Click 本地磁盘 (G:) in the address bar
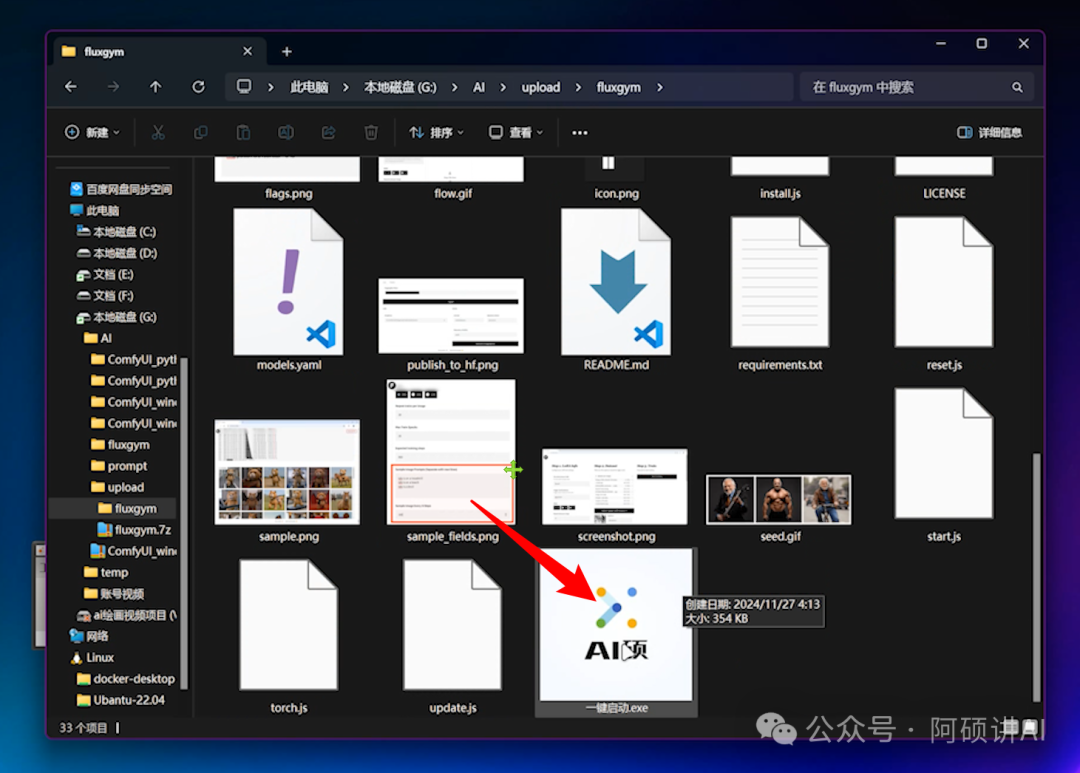This screenshot has width=1080, height=773. click(400, 87)
